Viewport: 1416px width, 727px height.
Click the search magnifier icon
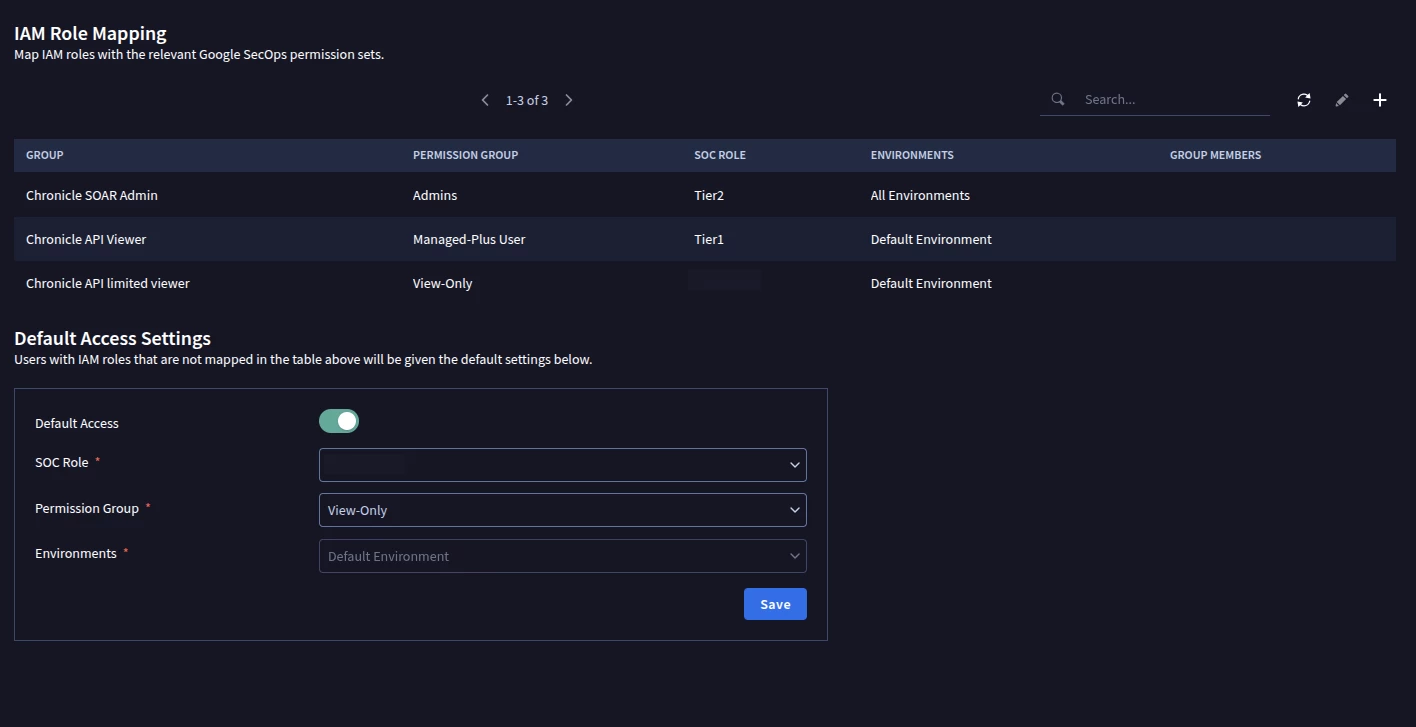(1058, 99)
